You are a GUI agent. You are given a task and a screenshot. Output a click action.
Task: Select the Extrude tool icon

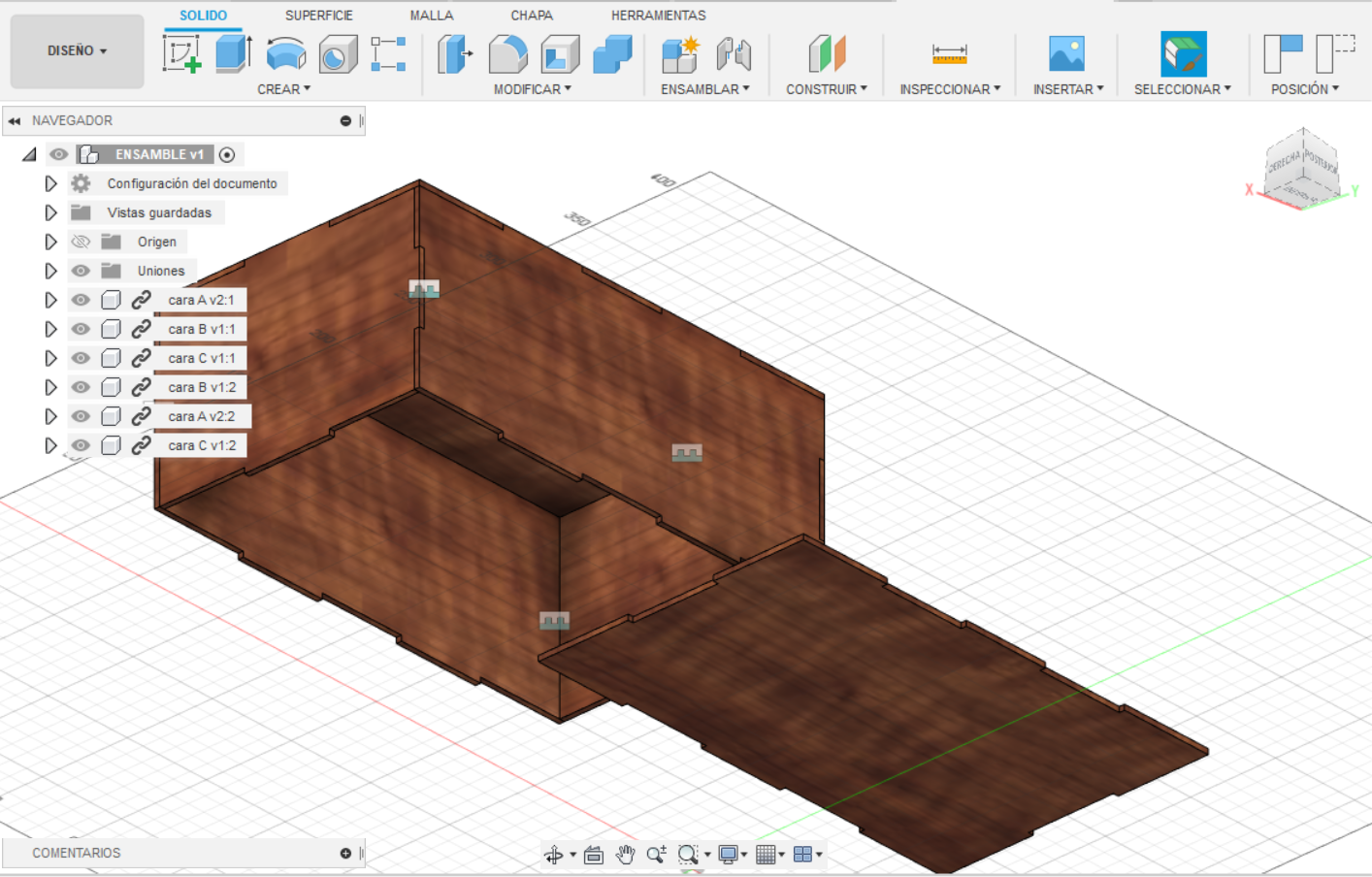[233, 53]
